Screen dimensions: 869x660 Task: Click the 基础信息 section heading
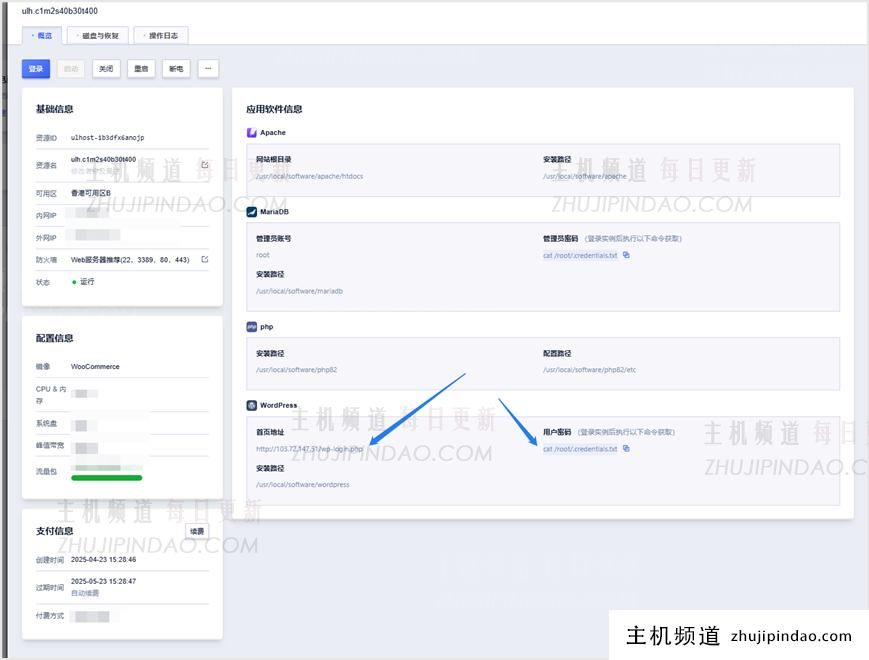(54, 109)
